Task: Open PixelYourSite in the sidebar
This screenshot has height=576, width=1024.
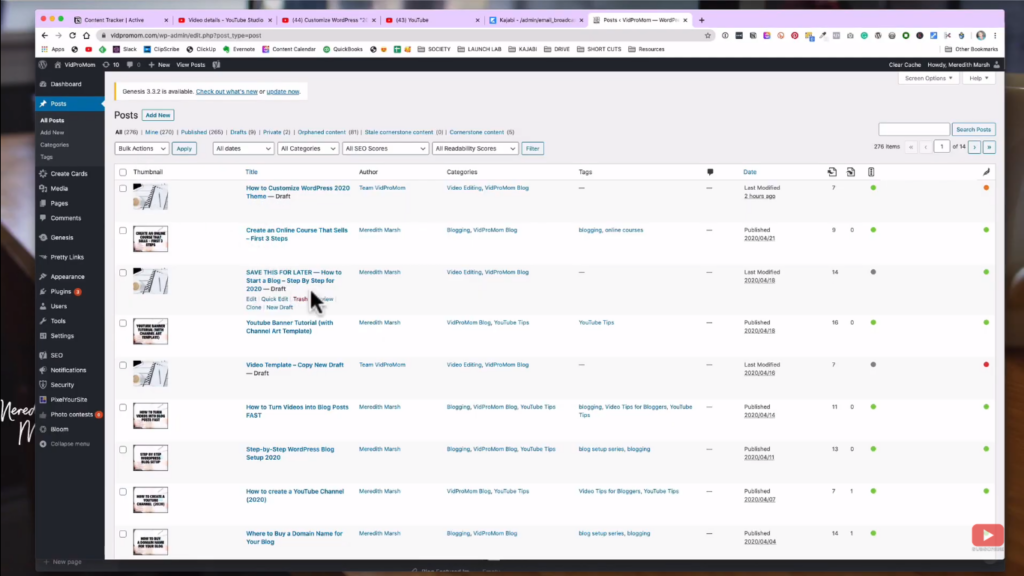Action: coord(69,400)
